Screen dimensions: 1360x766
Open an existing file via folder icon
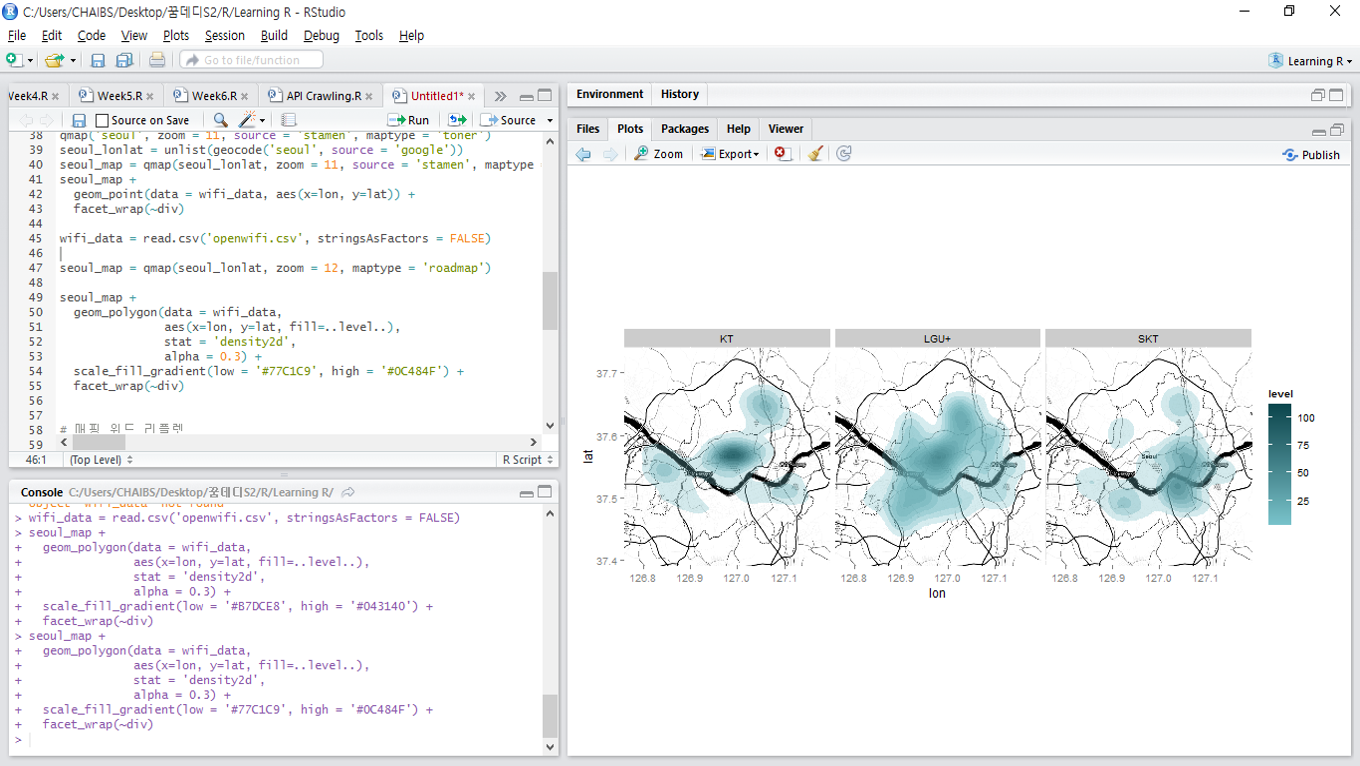55,60
